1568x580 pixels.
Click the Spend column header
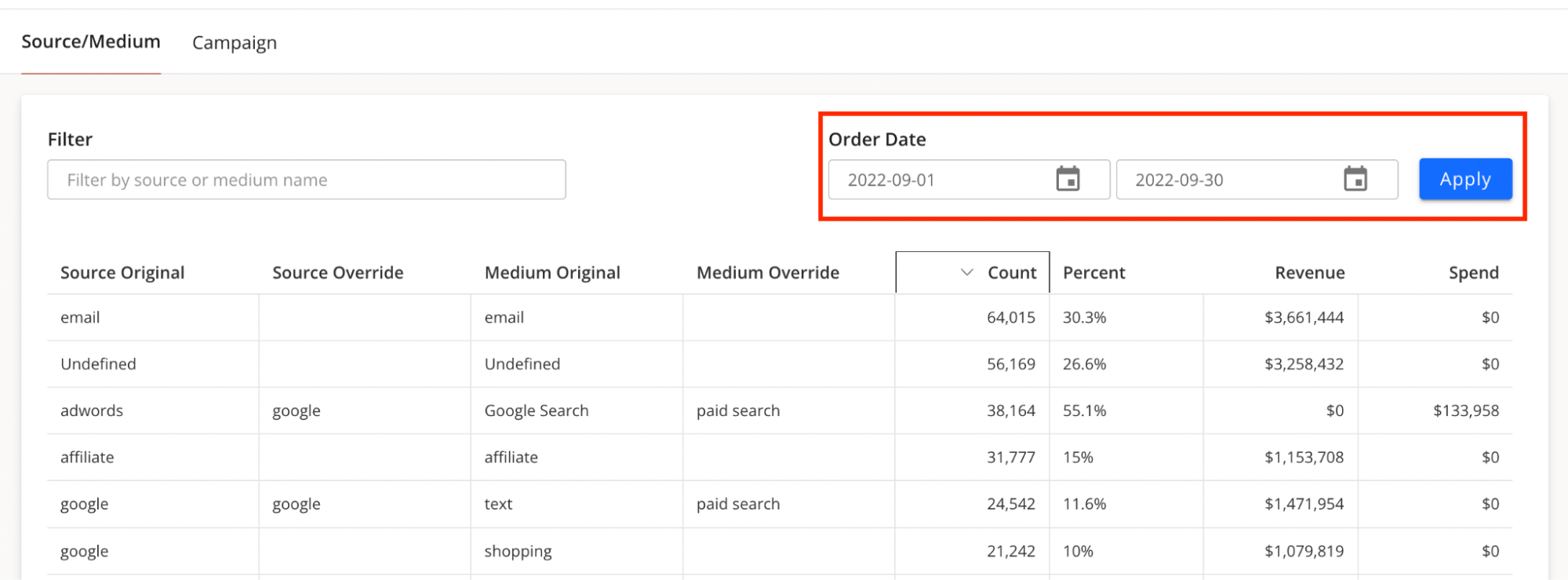pos(1474,272)
